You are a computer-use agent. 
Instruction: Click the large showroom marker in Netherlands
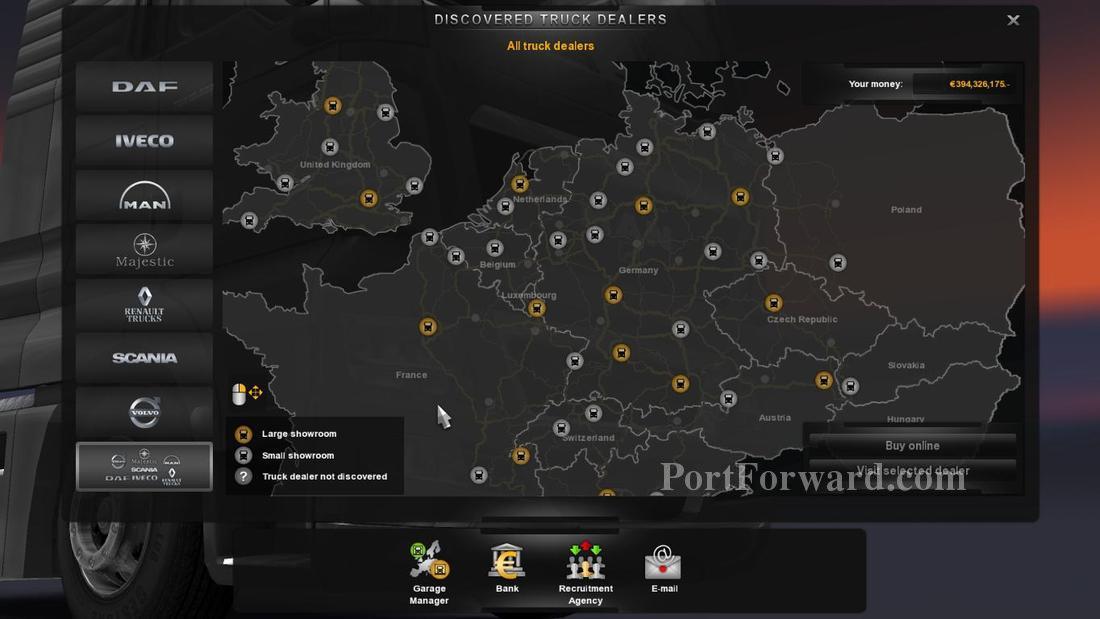pos(519,184)
